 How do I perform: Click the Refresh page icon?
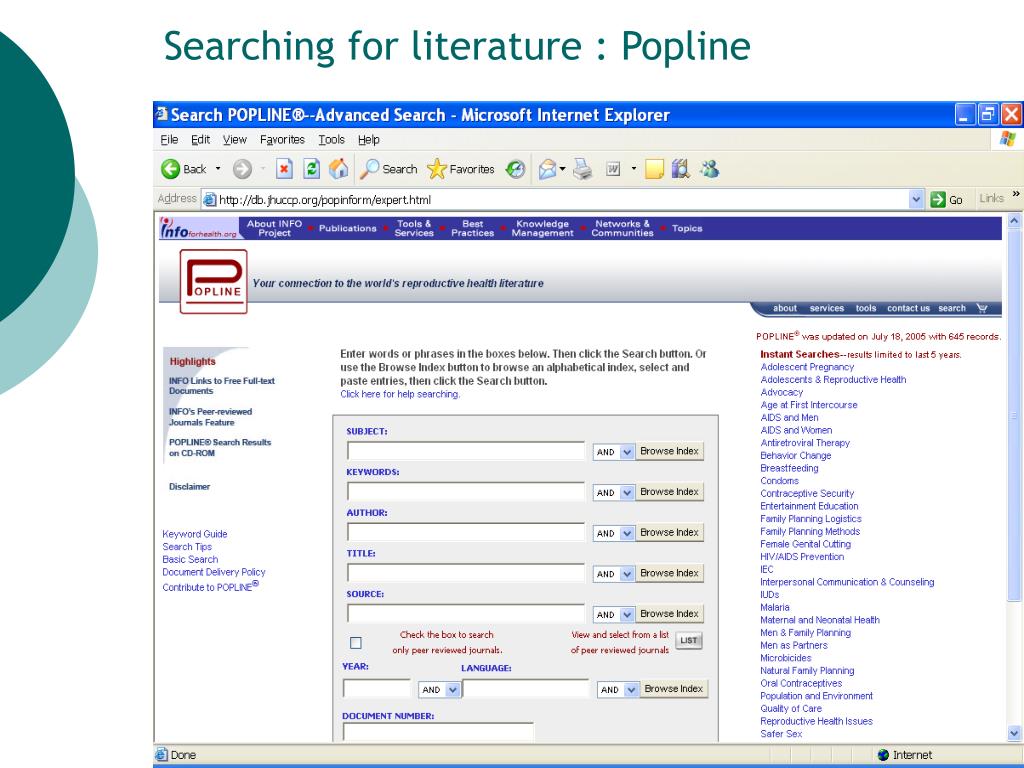[312, 169]
